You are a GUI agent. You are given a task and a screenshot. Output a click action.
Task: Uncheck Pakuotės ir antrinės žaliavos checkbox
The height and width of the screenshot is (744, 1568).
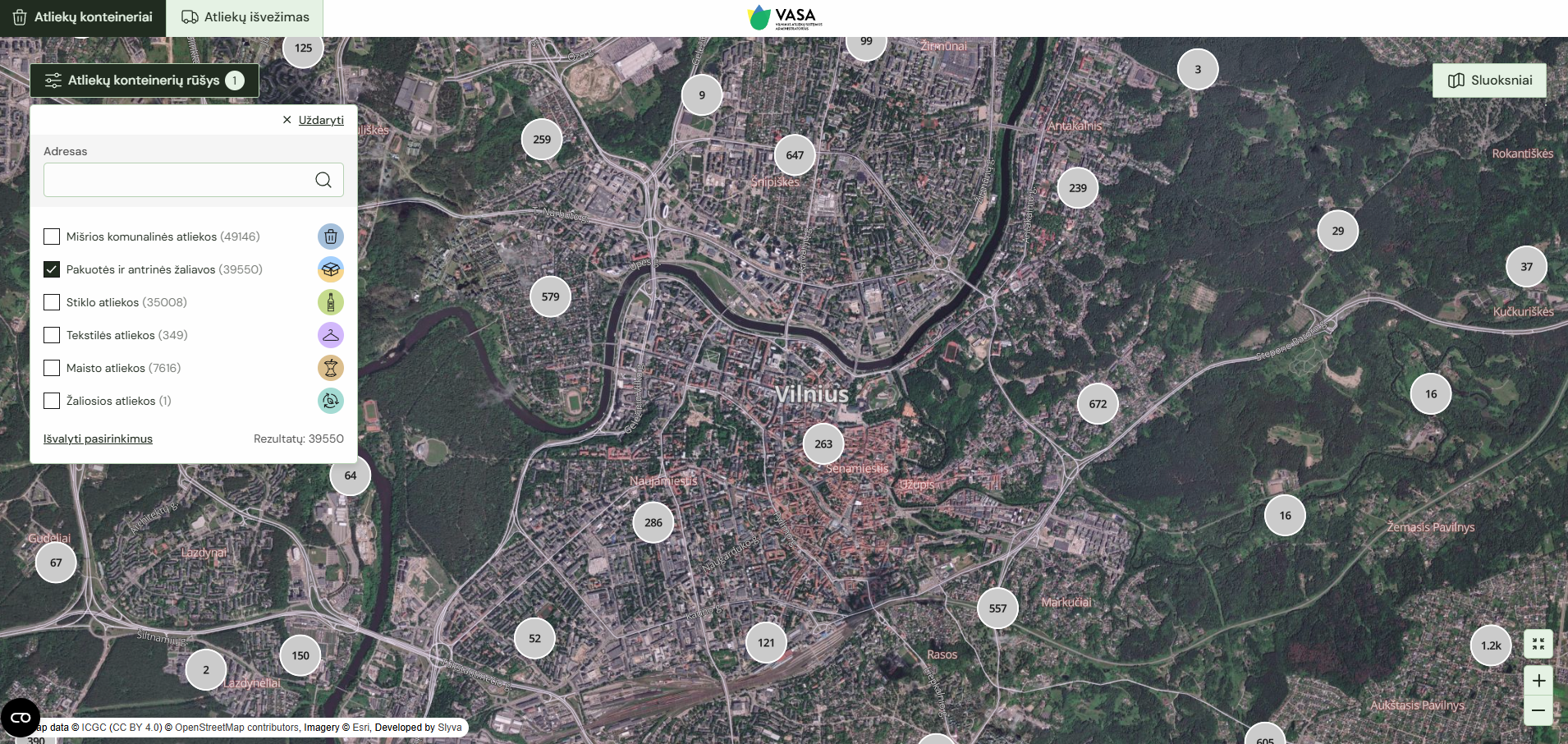coord(52,269)
